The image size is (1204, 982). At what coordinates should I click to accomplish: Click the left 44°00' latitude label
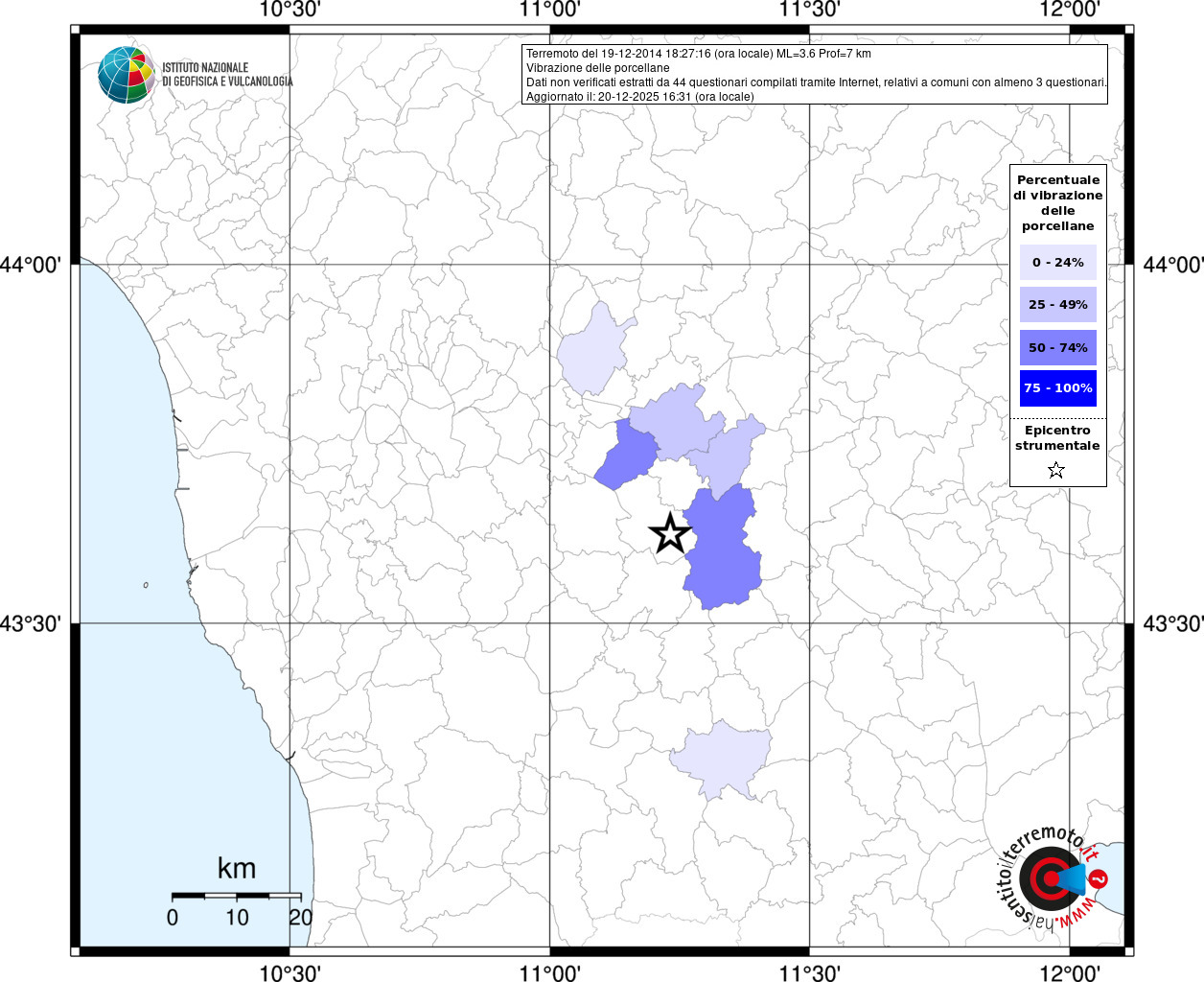[31, 264]
